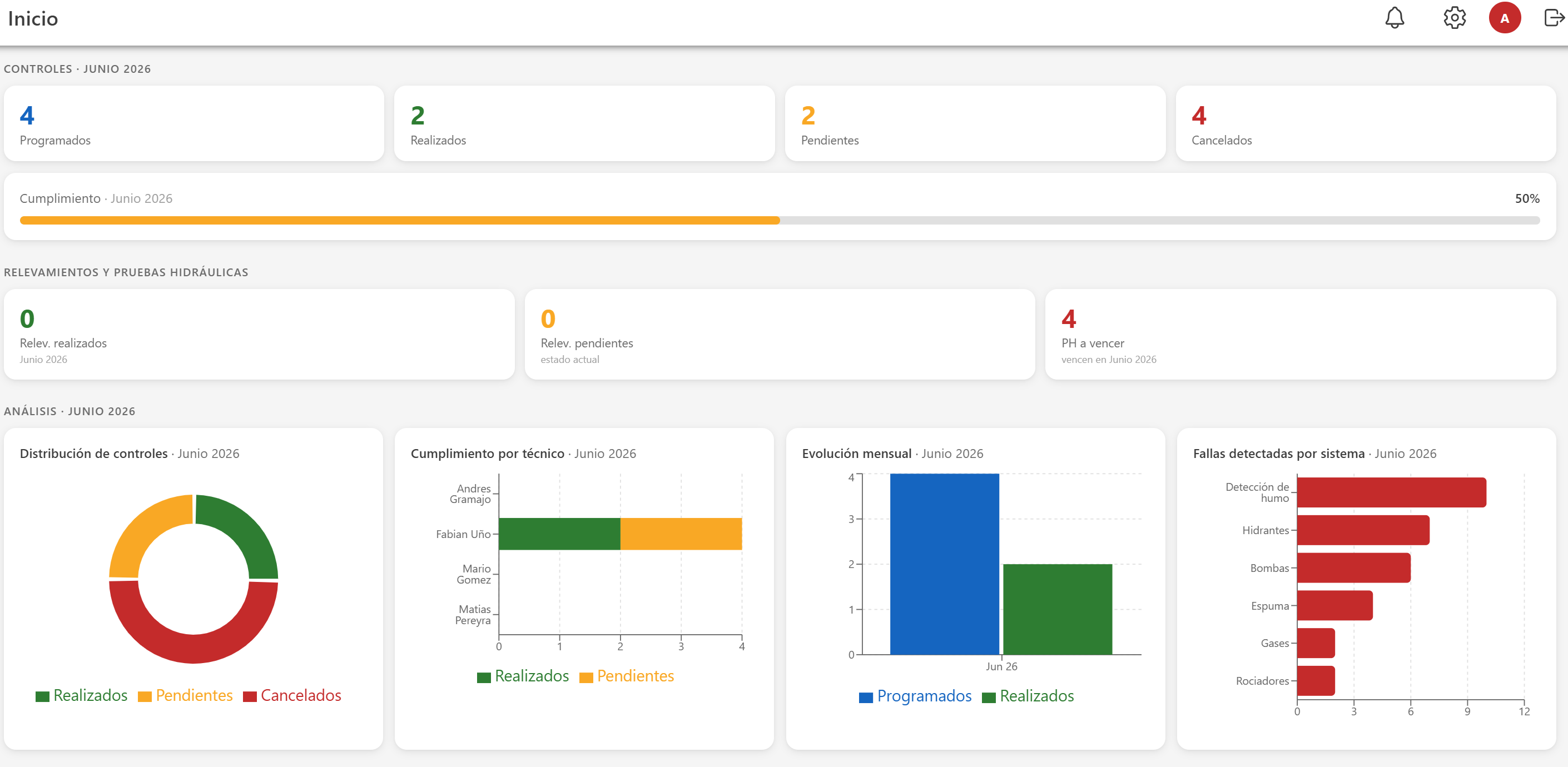Open the Programados card
1568x767 pixels.
[x=193, y=123]
